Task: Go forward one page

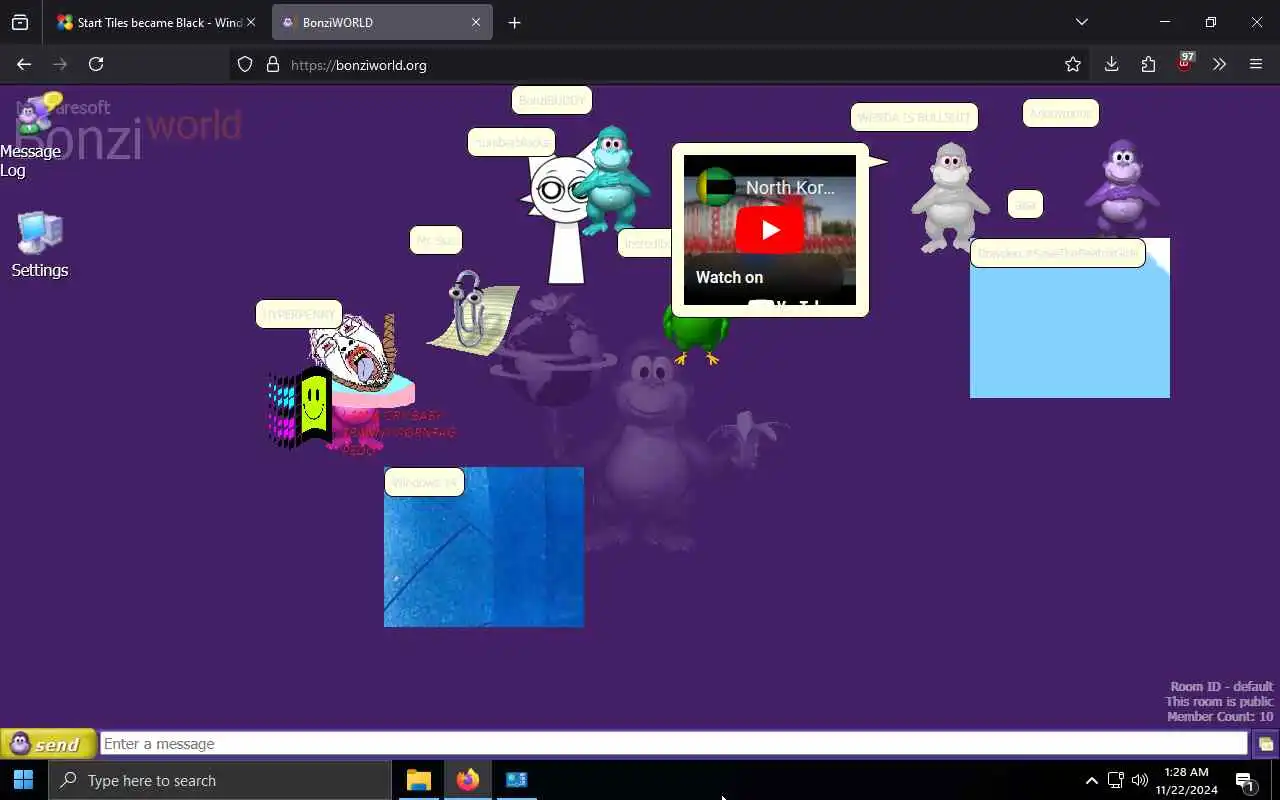Action: [x=60, y=64]
